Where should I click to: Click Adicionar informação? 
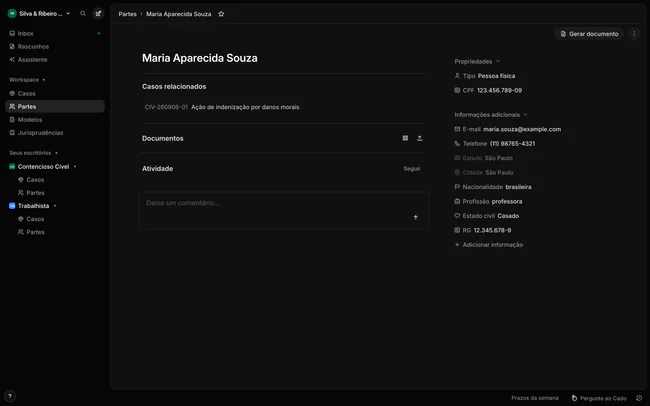[492, 245]
